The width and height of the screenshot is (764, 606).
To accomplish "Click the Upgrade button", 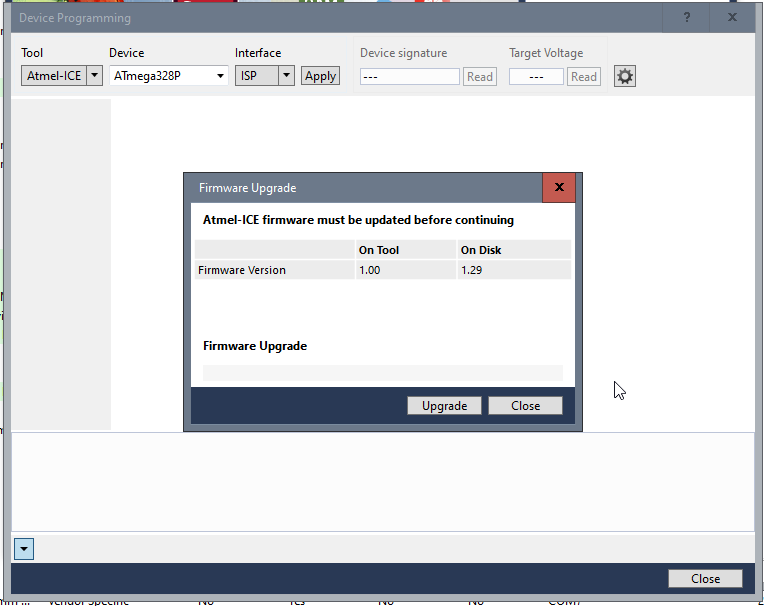I will pyautogui.click(x=444, y=406).
